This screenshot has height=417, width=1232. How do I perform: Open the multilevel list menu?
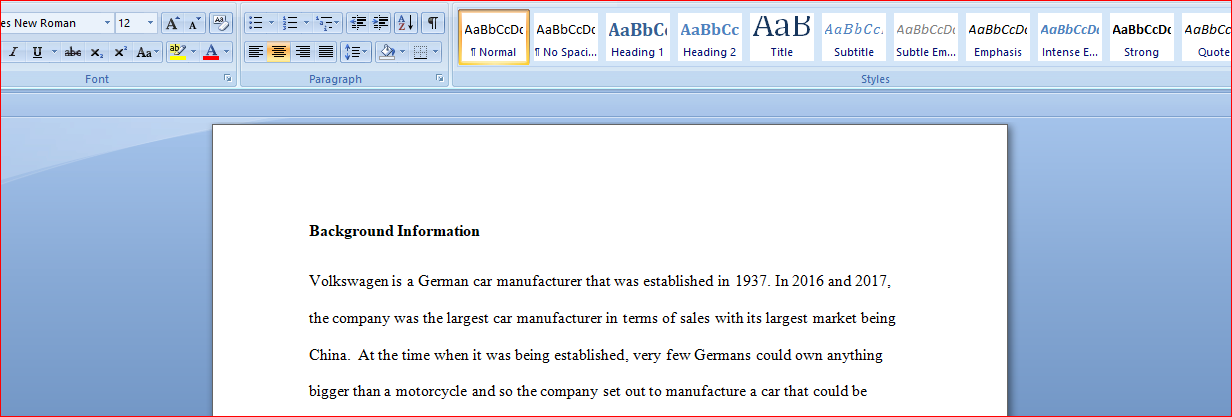click(328, 23)
